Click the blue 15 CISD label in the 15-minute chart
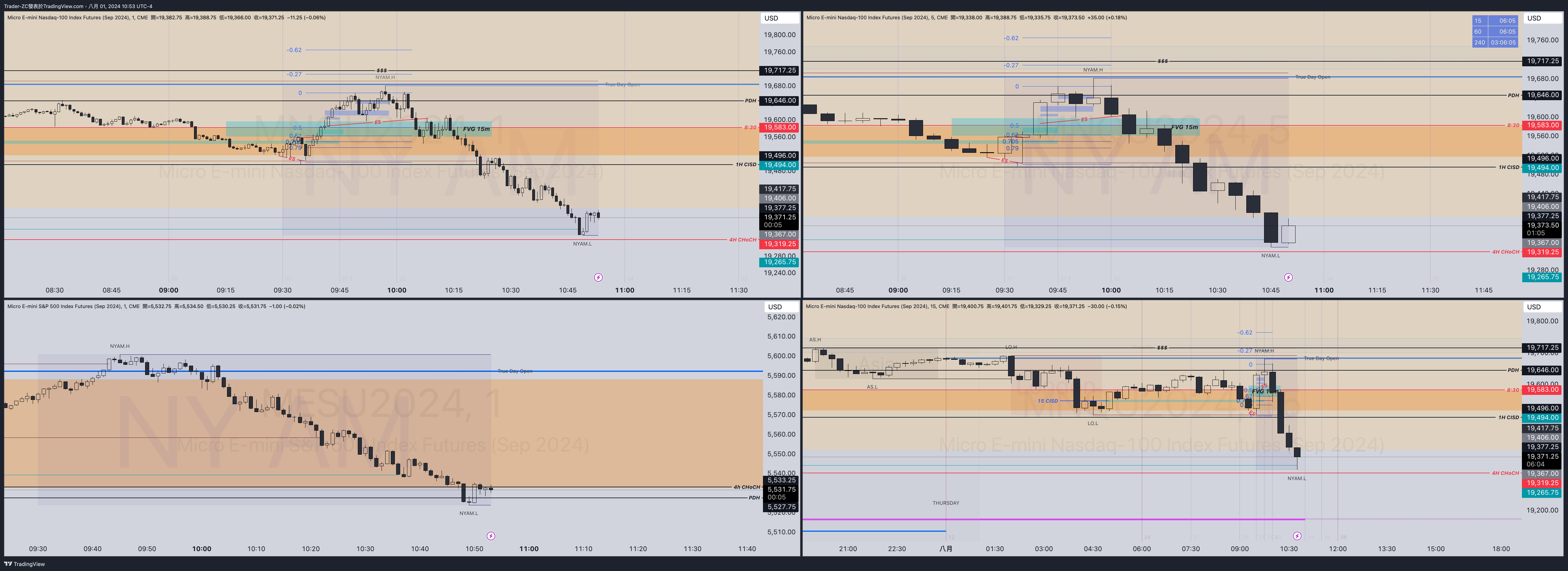The width and height of the screenshot is (1568, 571). point(1048,401)
